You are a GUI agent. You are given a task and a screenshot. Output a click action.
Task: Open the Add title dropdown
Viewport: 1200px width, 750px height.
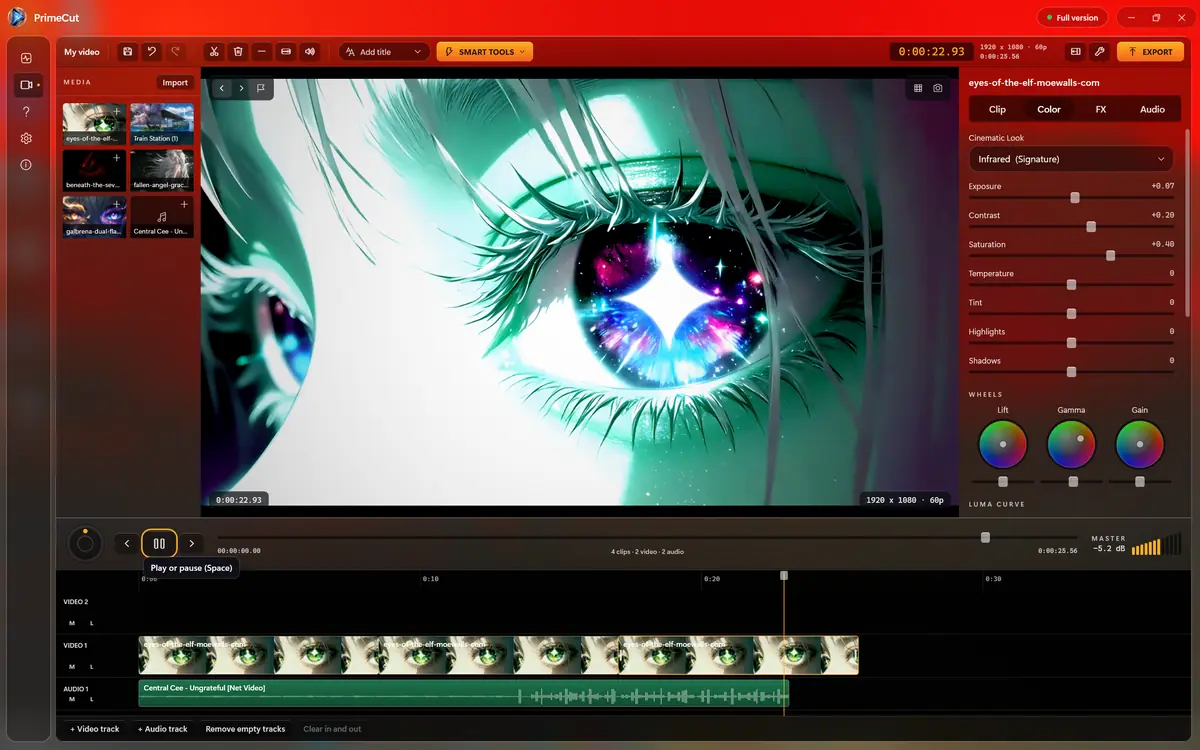pyautogui.click(x=385, y=52)
